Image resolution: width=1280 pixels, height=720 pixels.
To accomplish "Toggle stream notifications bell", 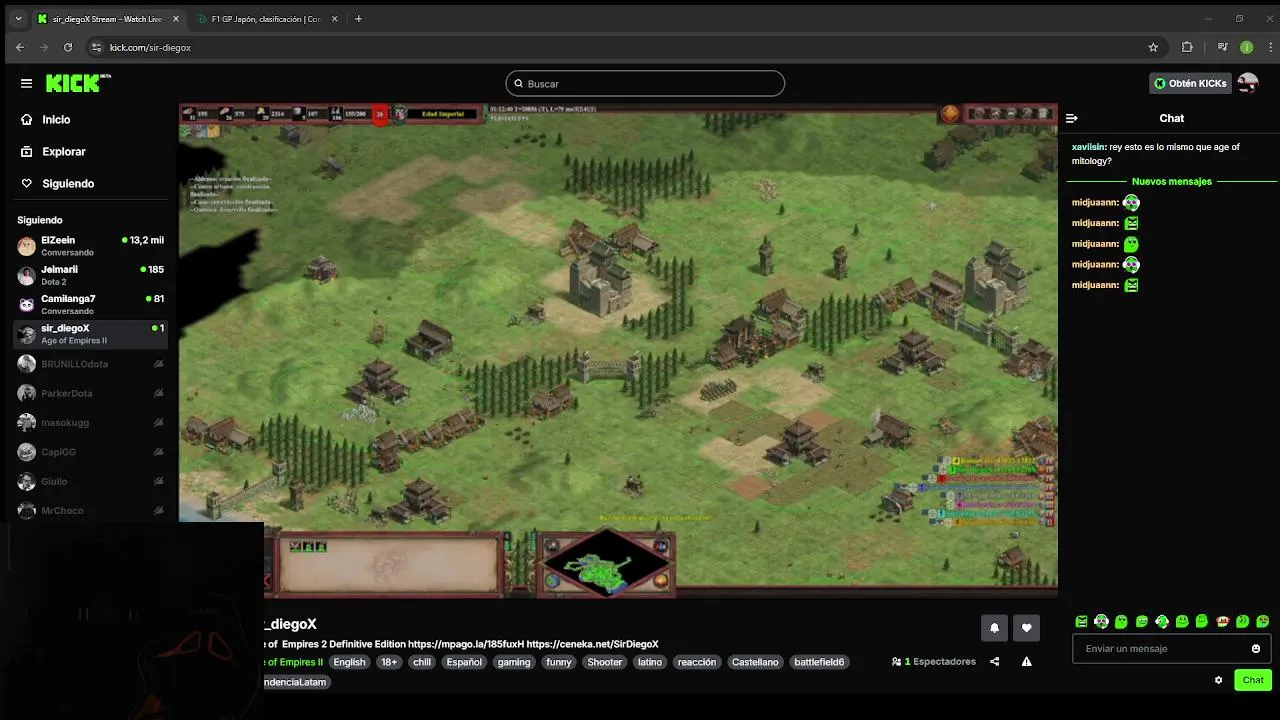I will click(x=995, y=628).
